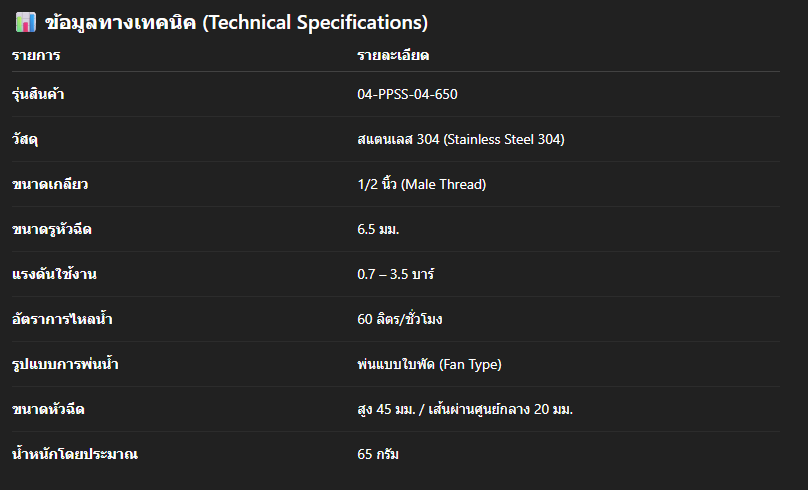Click the วัสดุ row label
808x490 pixels.
click(x=26, y=139)
